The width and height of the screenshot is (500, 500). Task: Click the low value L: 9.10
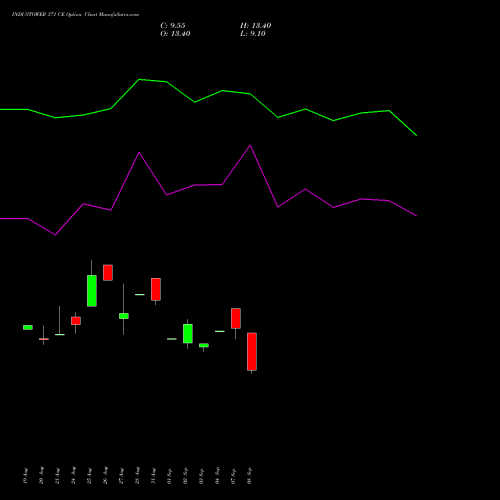[x=253, y=34]
